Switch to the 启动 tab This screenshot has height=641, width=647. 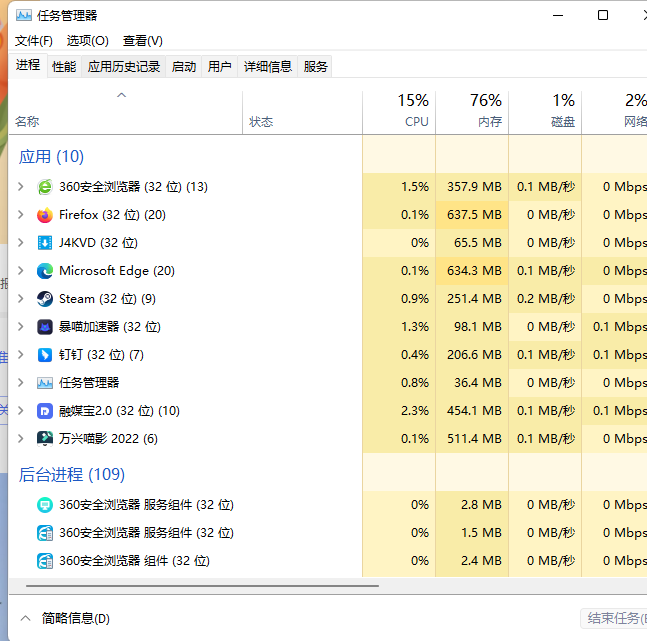point(184,66)
